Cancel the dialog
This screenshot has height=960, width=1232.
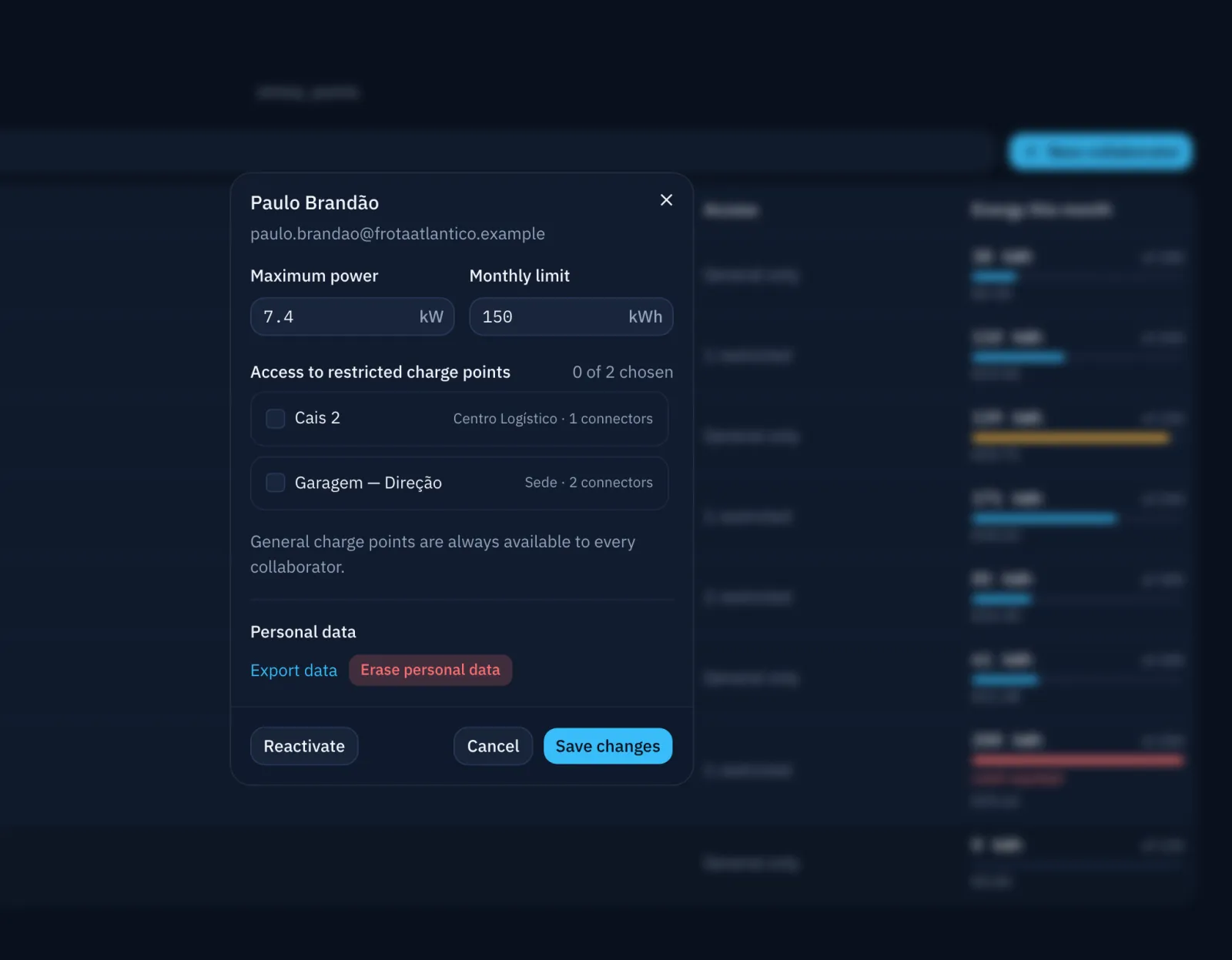[x=493, y=746]
